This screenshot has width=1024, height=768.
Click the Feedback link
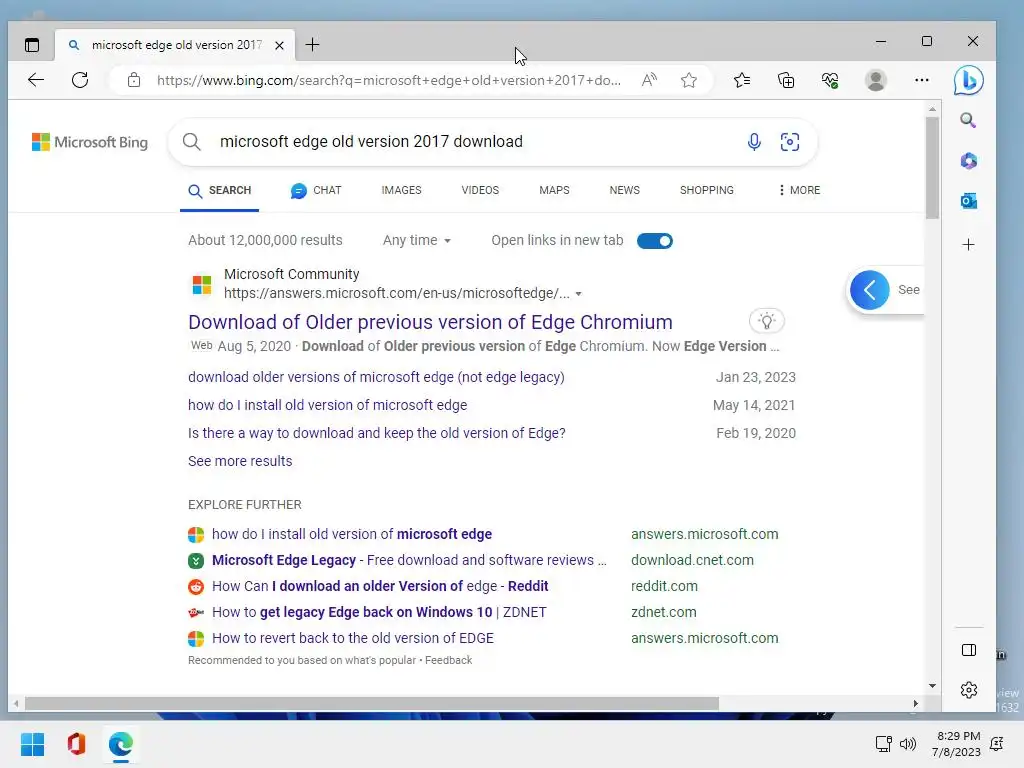point(449,660)
